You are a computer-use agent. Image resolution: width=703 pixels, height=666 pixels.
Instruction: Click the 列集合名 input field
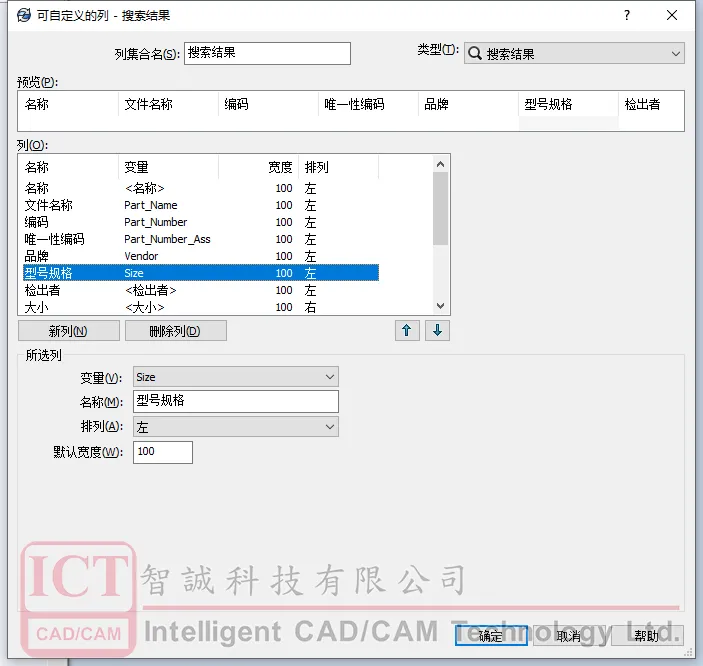pyautogui.click(x=267, y=53)
